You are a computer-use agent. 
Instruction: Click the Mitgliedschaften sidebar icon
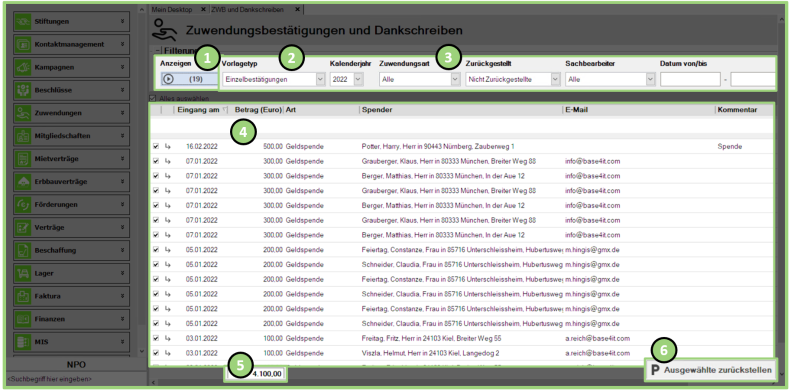click(x=23, y=136)
